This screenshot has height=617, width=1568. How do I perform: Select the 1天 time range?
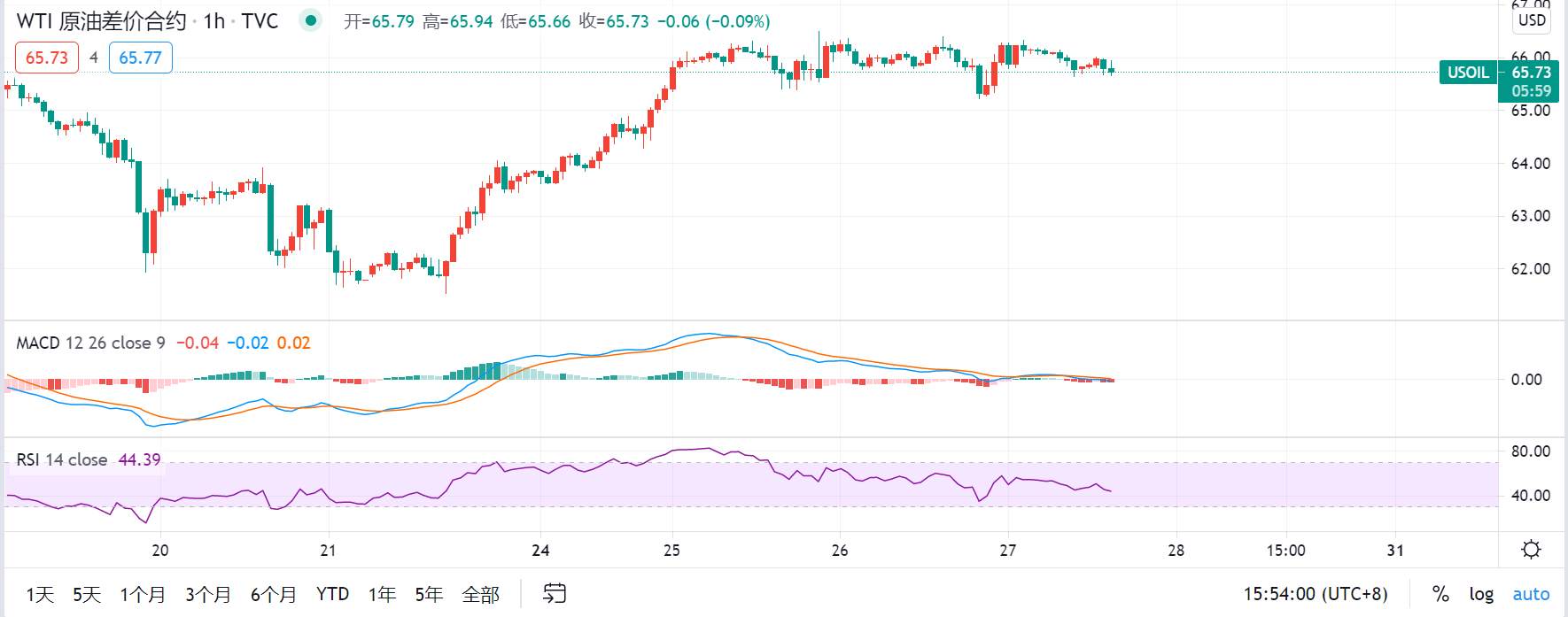(40, 594)
